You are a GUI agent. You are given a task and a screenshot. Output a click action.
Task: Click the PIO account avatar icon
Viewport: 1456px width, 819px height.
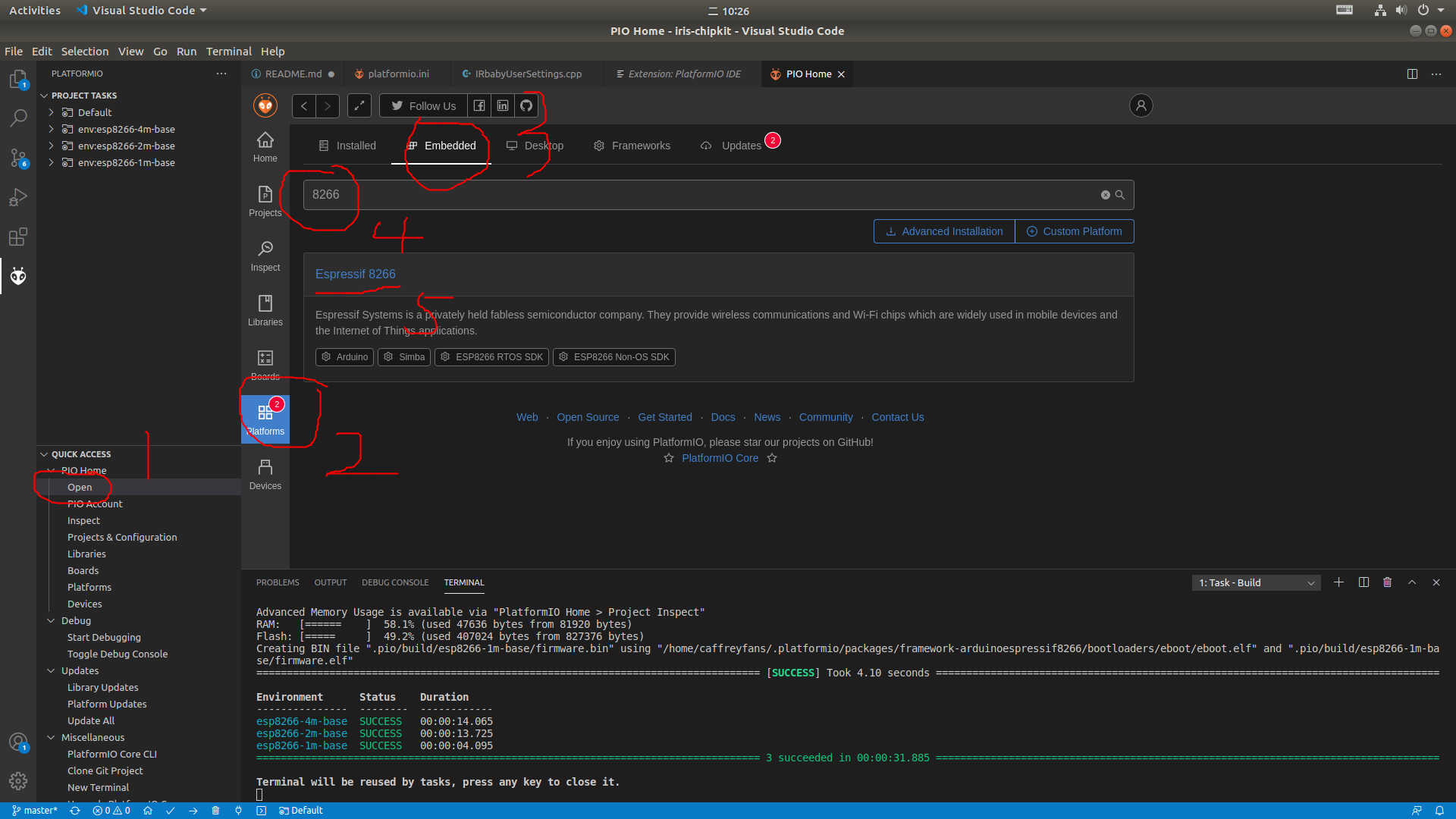tap(1141, 105)
